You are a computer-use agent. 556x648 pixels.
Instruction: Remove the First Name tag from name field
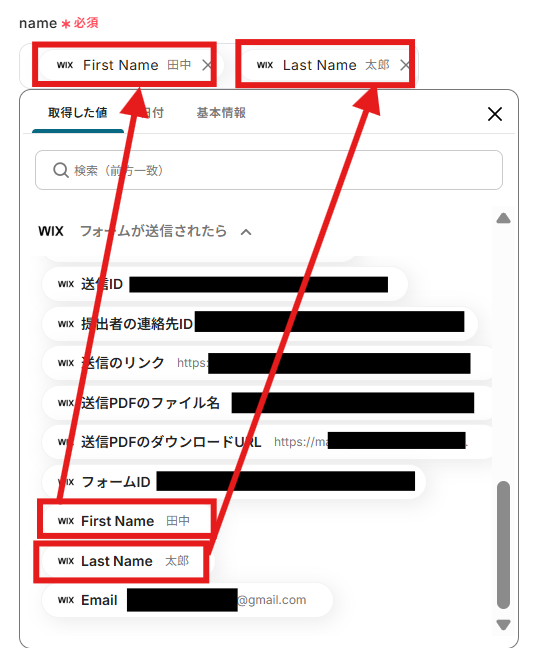(207, 65)
